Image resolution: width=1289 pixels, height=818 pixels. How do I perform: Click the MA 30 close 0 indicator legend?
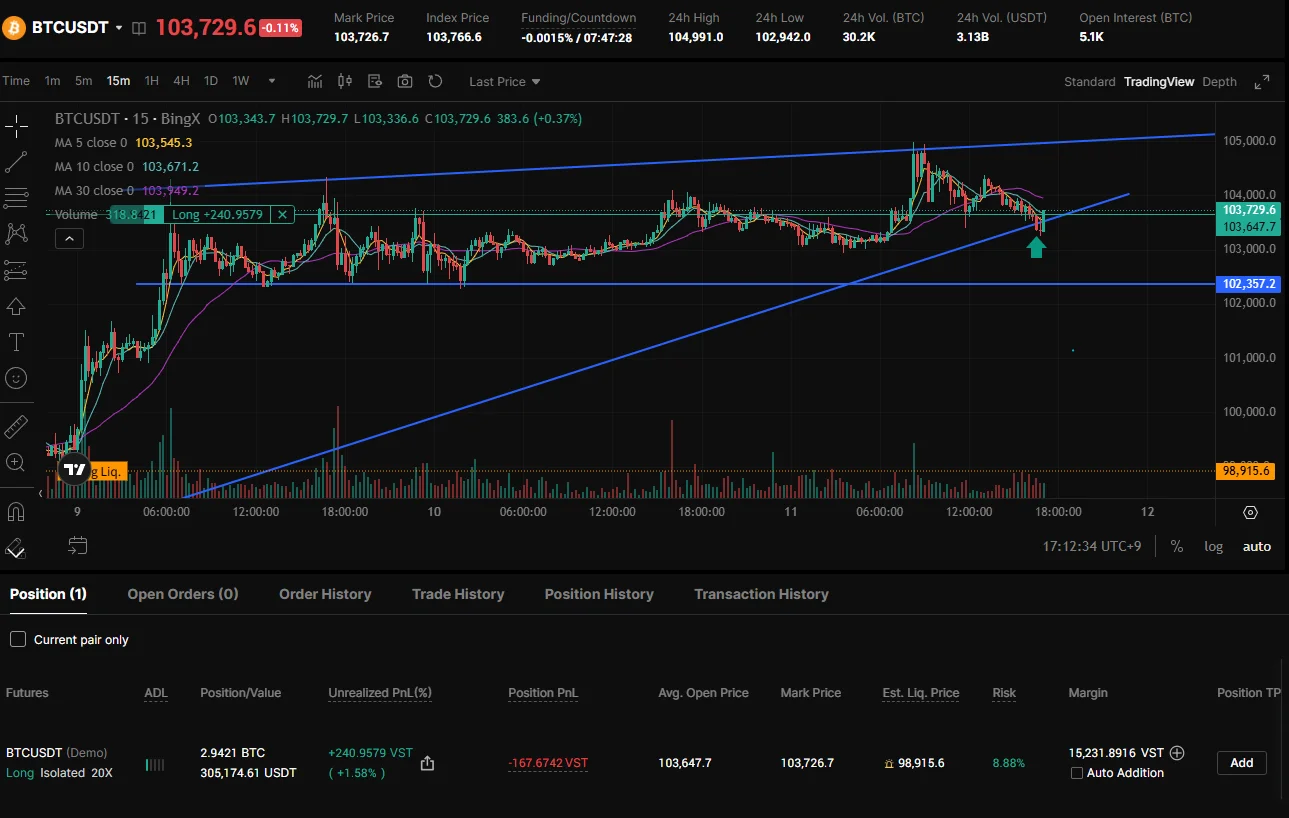[x=127, y=191]
